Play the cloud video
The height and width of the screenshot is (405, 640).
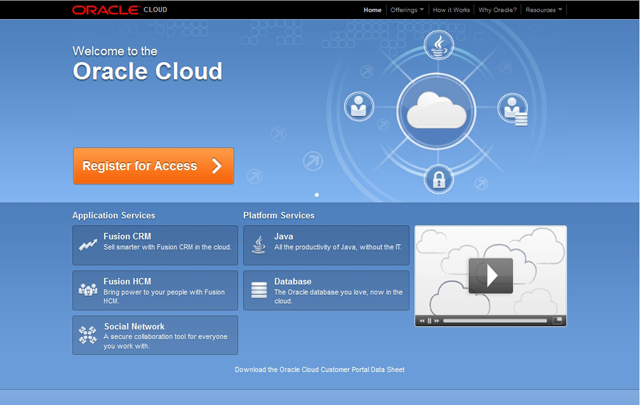pyautogui.click(x=491, y=276)
